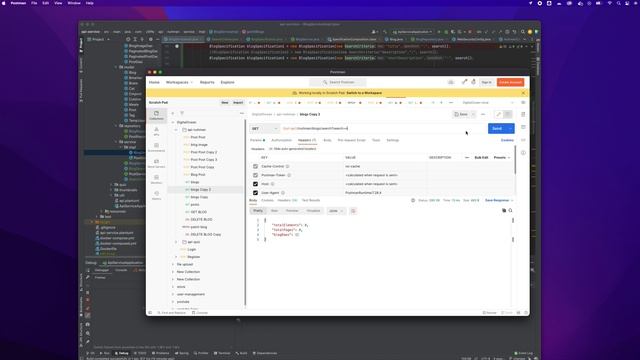Click the Cookies link

pyautogui.click(x=507, y=140)
